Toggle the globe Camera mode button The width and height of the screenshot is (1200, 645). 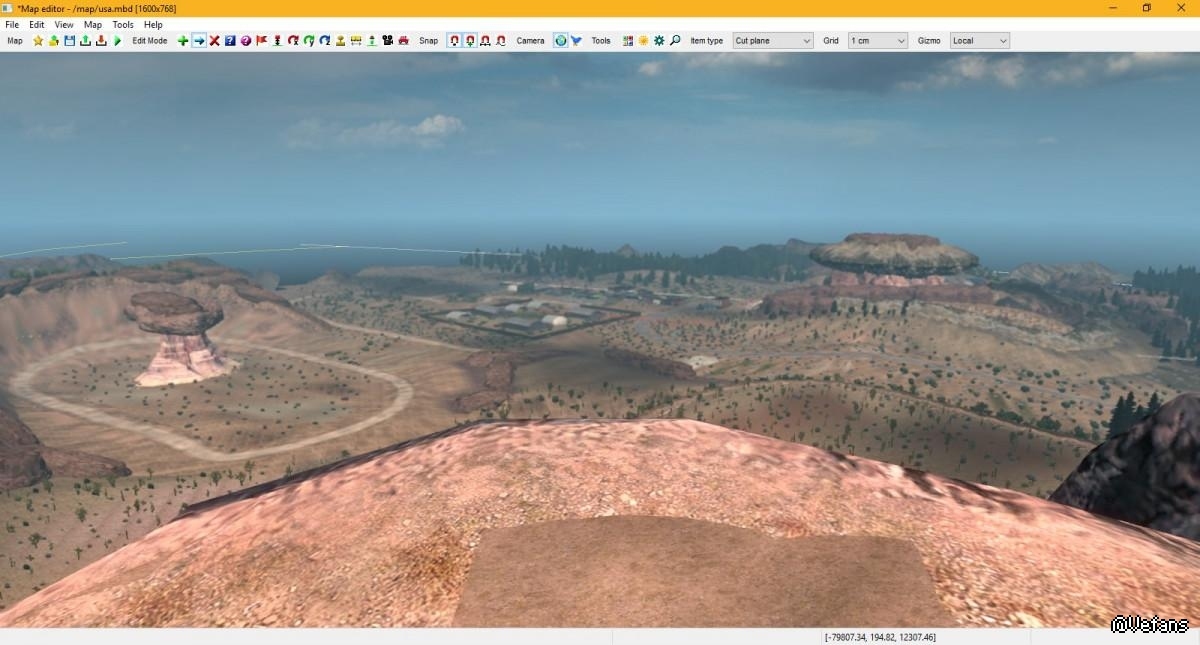point(560,41)
